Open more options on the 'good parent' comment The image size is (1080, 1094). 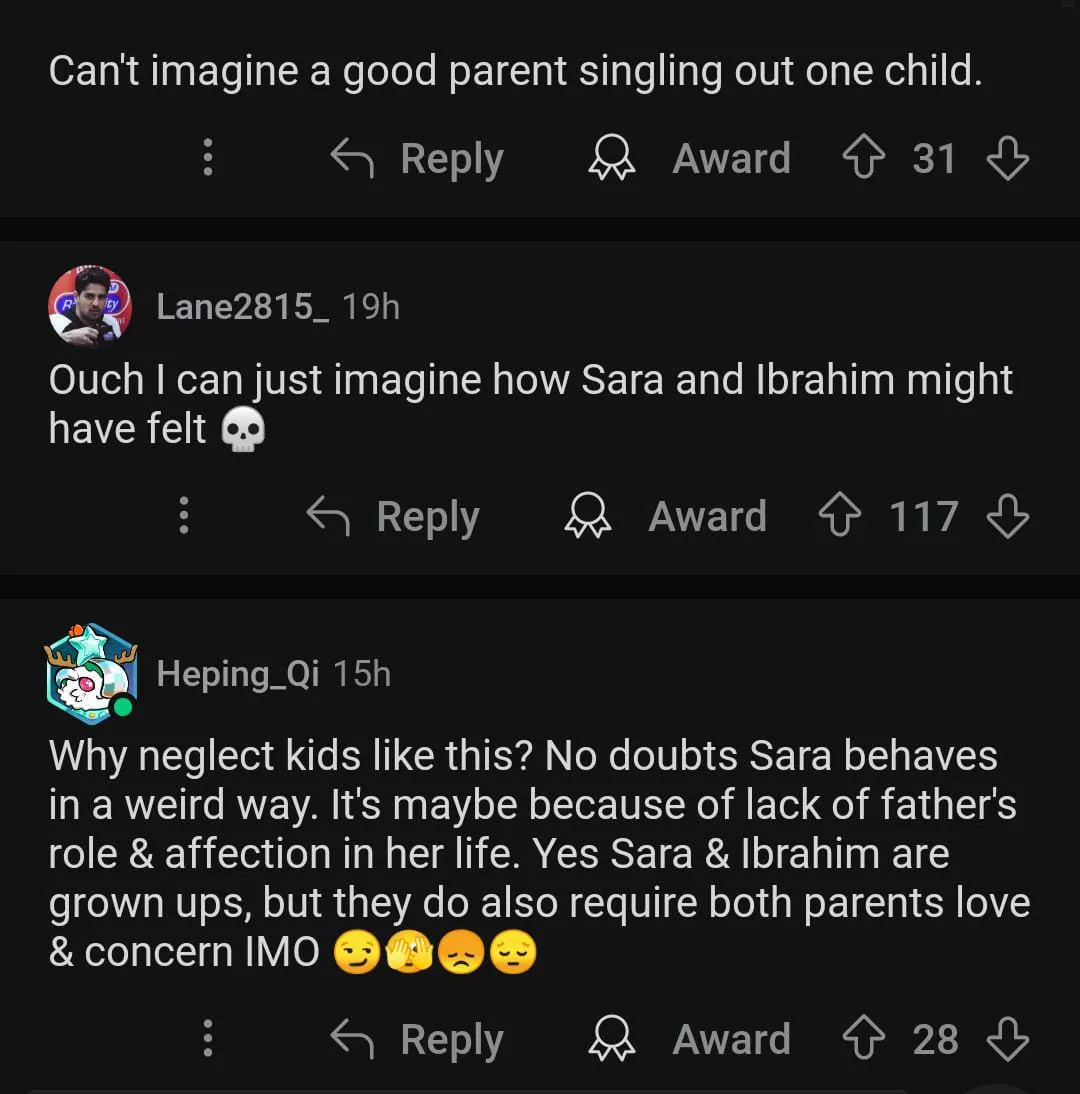(208, 159)
